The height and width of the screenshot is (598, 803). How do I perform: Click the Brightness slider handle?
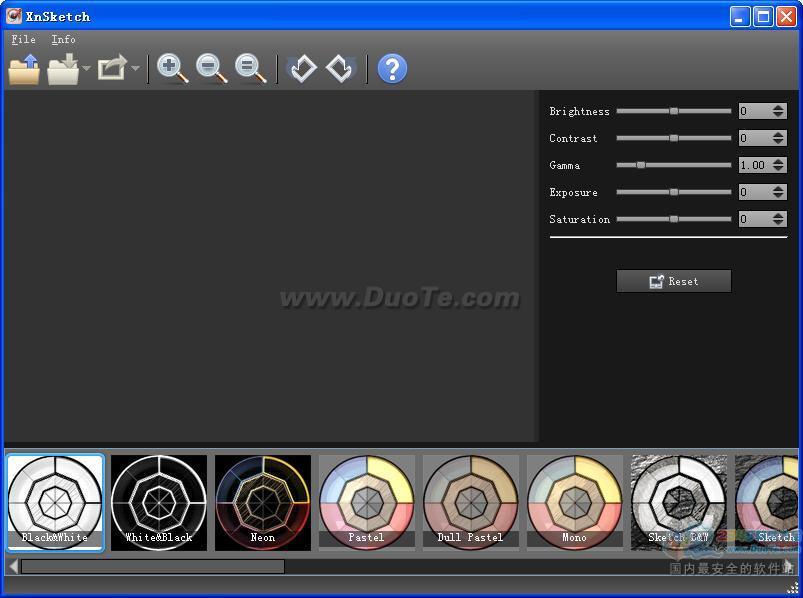tap(674, 111)
